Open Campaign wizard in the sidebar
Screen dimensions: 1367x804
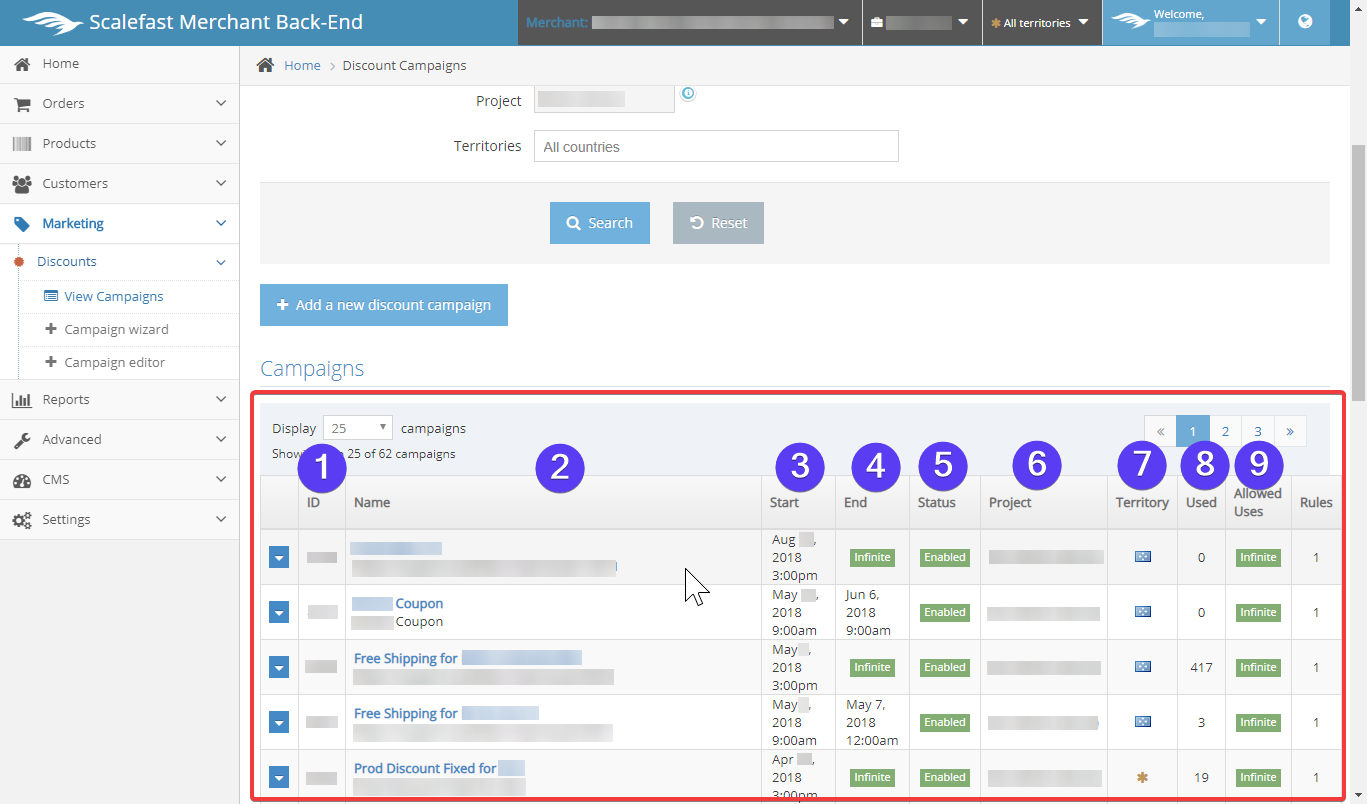[x=116, y=329]
